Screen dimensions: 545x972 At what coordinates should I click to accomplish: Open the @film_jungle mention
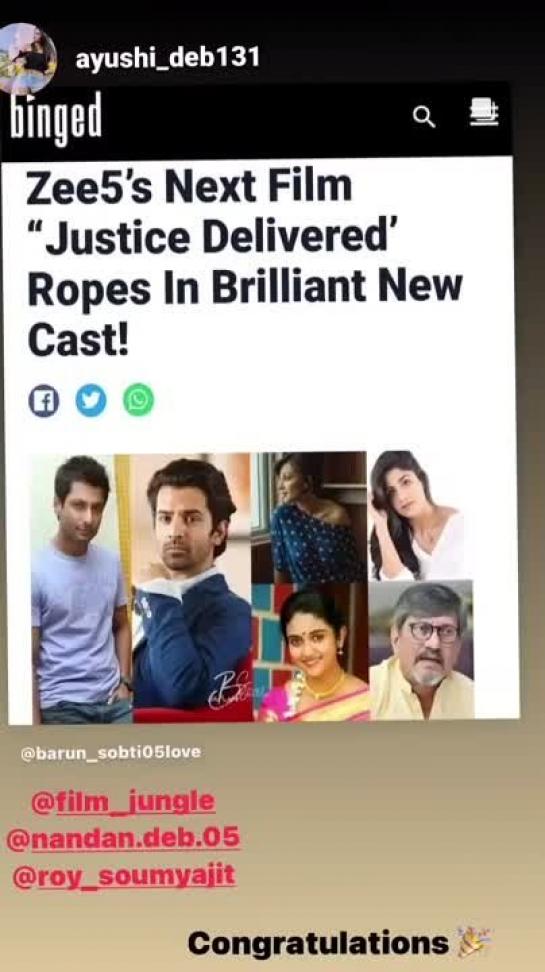(x=123, y=802)
